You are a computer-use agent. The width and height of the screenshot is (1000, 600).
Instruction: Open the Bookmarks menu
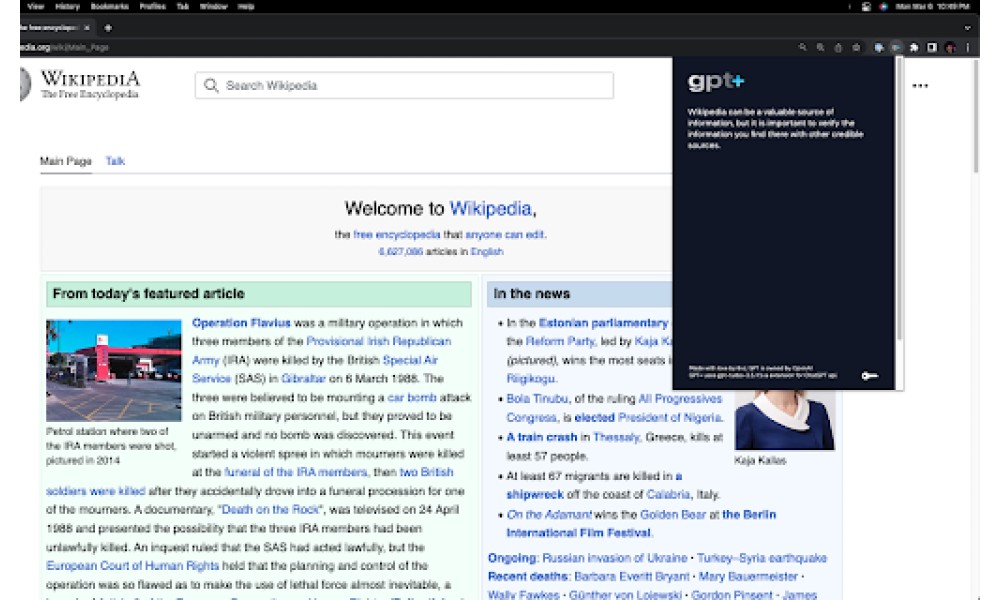[x=110, y=6]
